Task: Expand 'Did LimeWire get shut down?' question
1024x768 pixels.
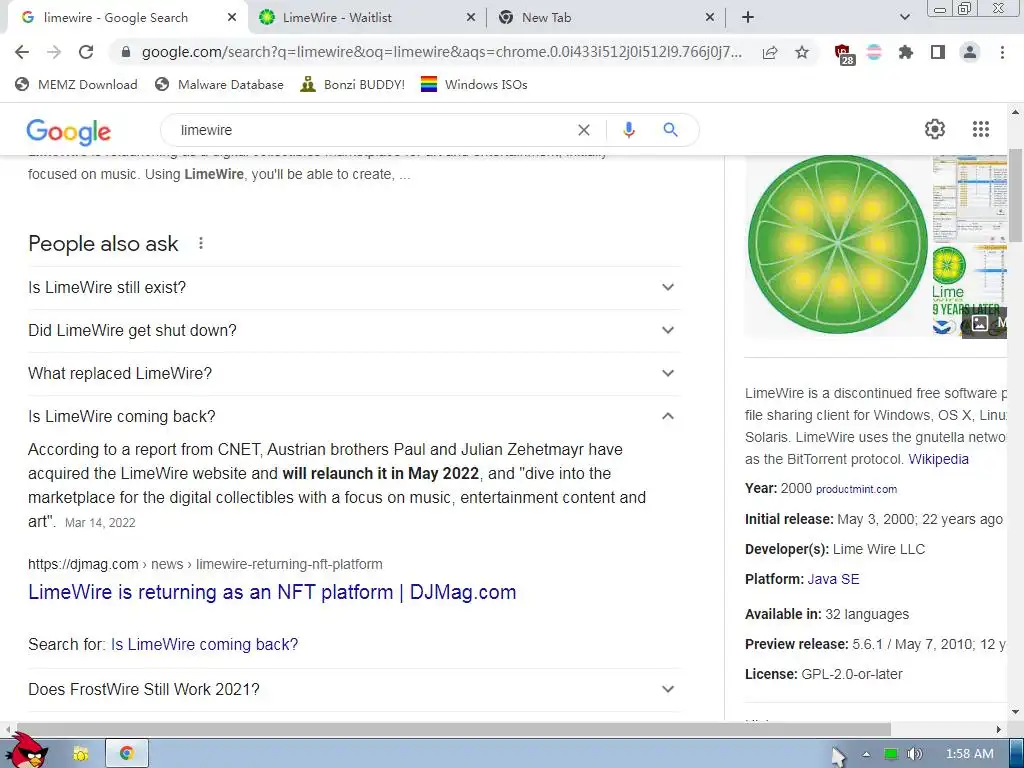Action: 353,330
